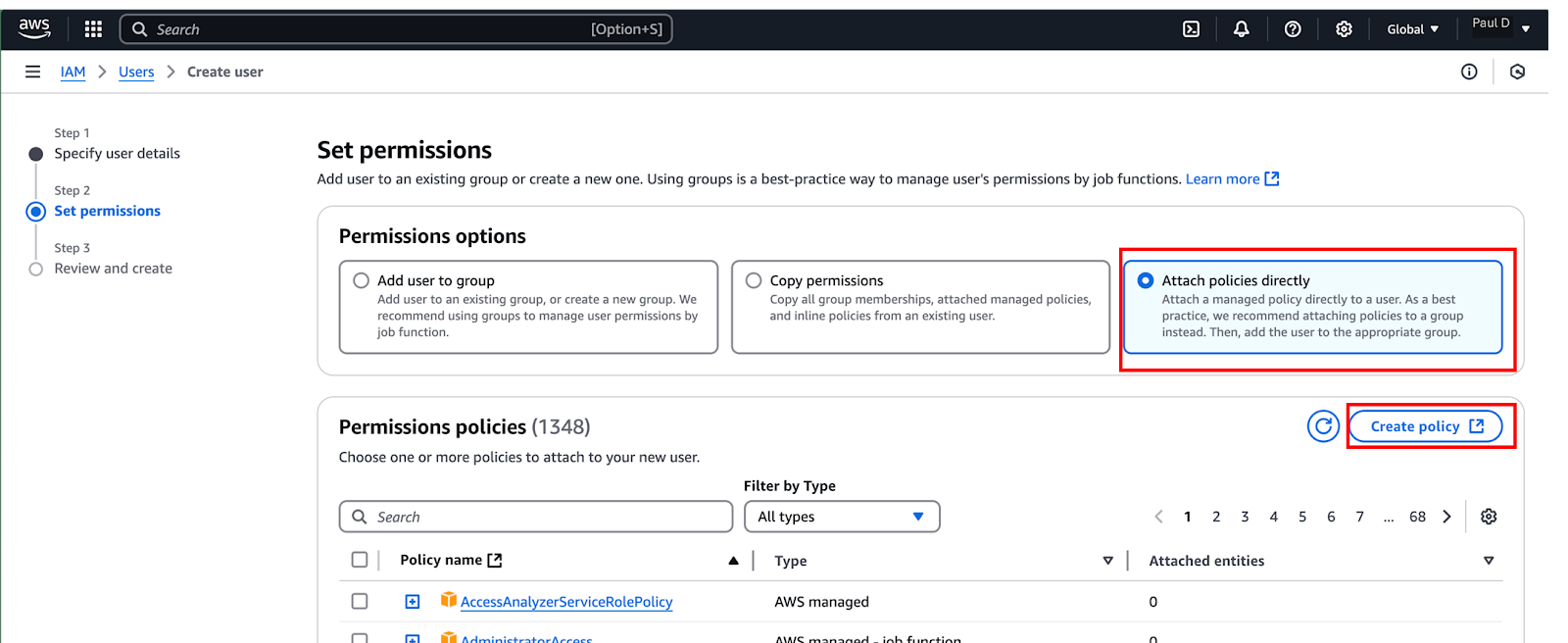Click the Create policy button
This screenshot has height=643, width=1568.
1426,426
